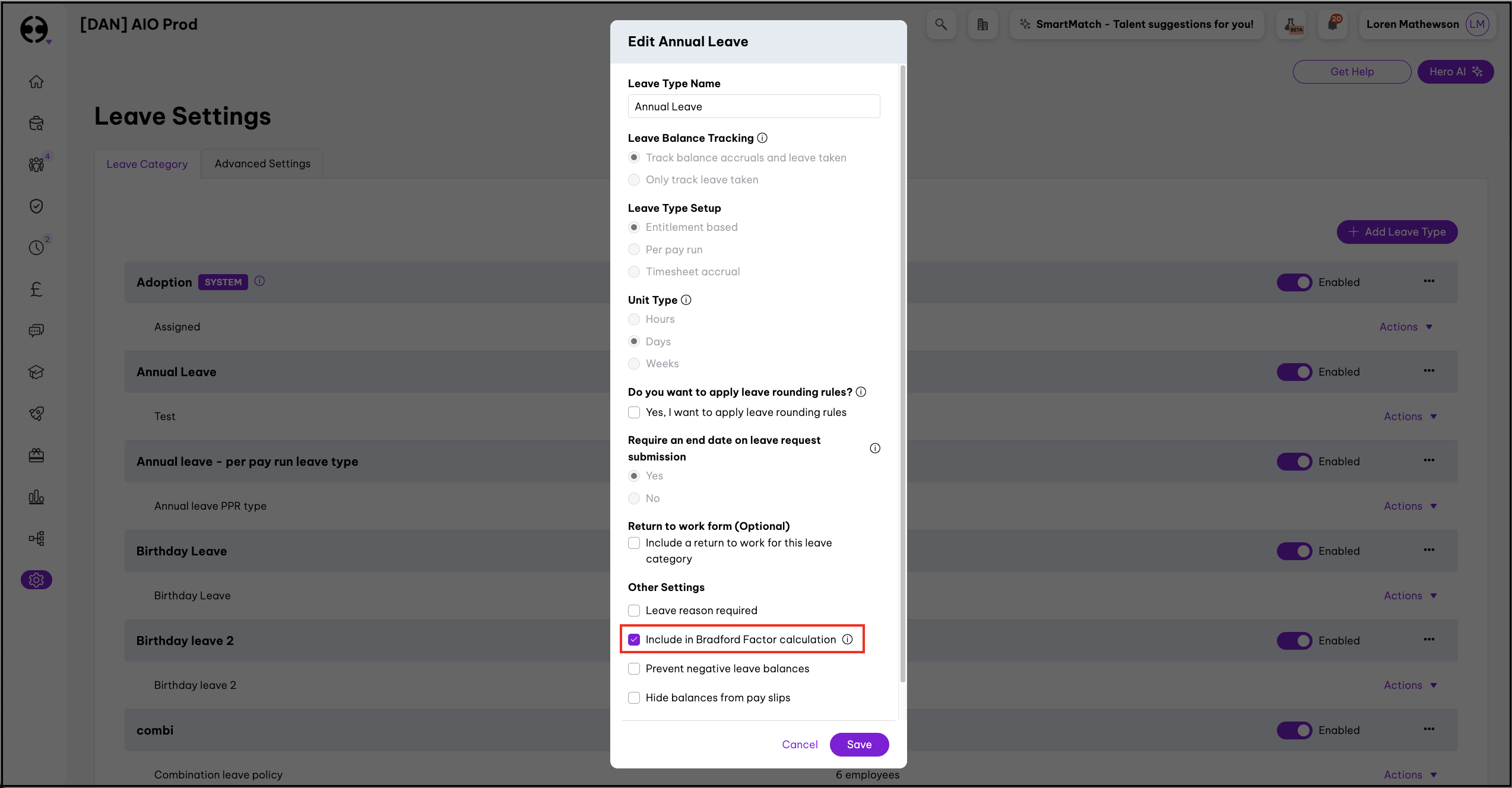
Task: Open three-dots menu for Adoption leave
Action: tap(1429, 281)
